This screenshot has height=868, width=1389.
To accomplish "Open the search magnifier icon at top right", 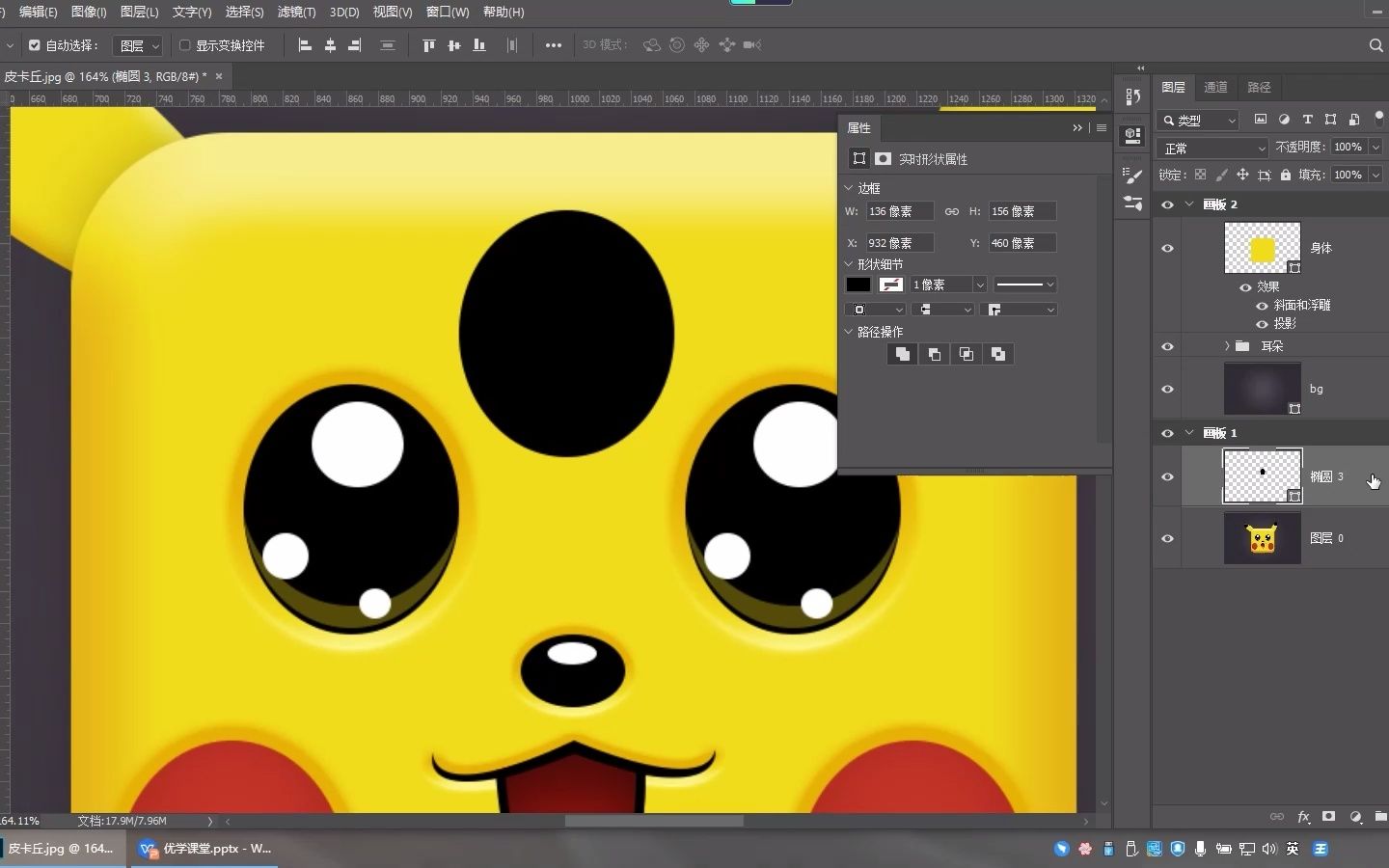I will point(1375,45).
